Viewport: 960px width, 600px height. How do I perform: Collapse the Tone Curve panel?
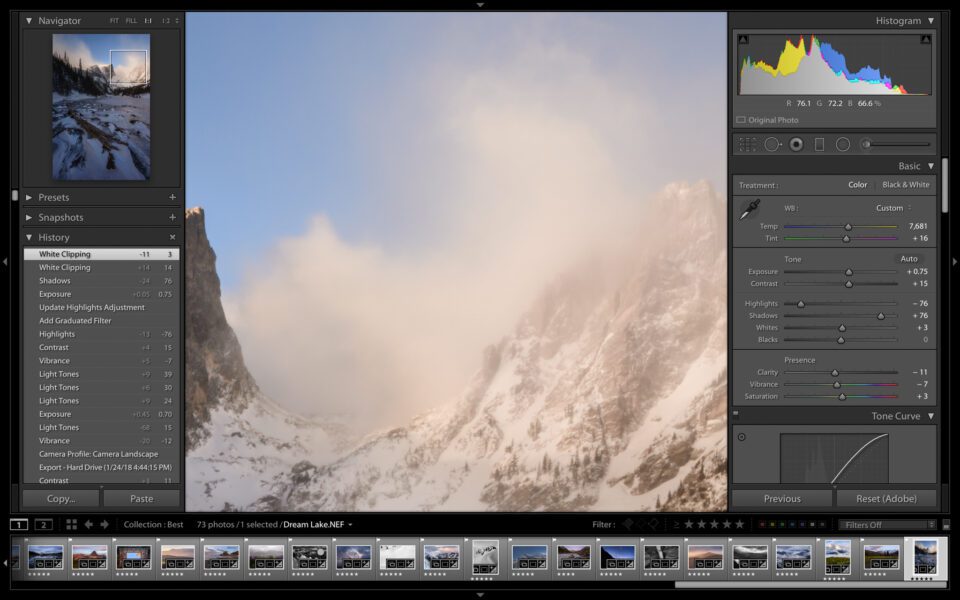931,416
